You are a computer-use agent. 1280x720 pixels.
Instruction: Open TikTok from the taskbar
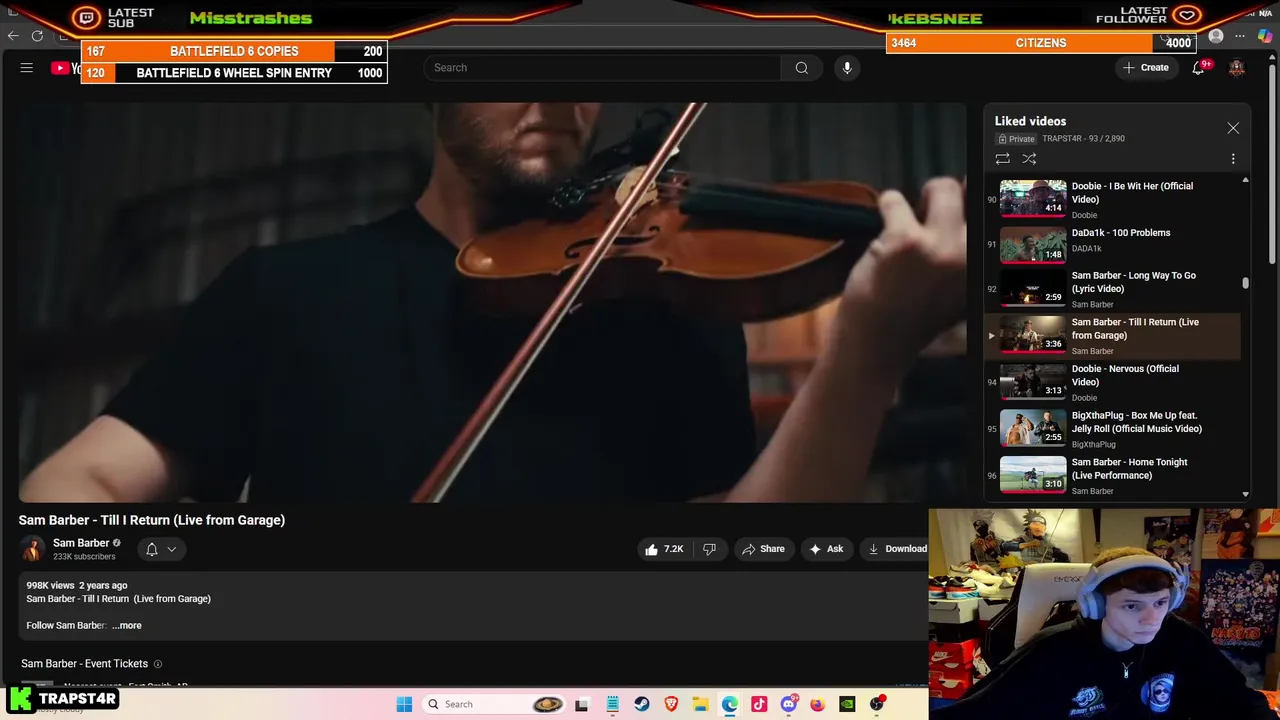pos(759,704)
